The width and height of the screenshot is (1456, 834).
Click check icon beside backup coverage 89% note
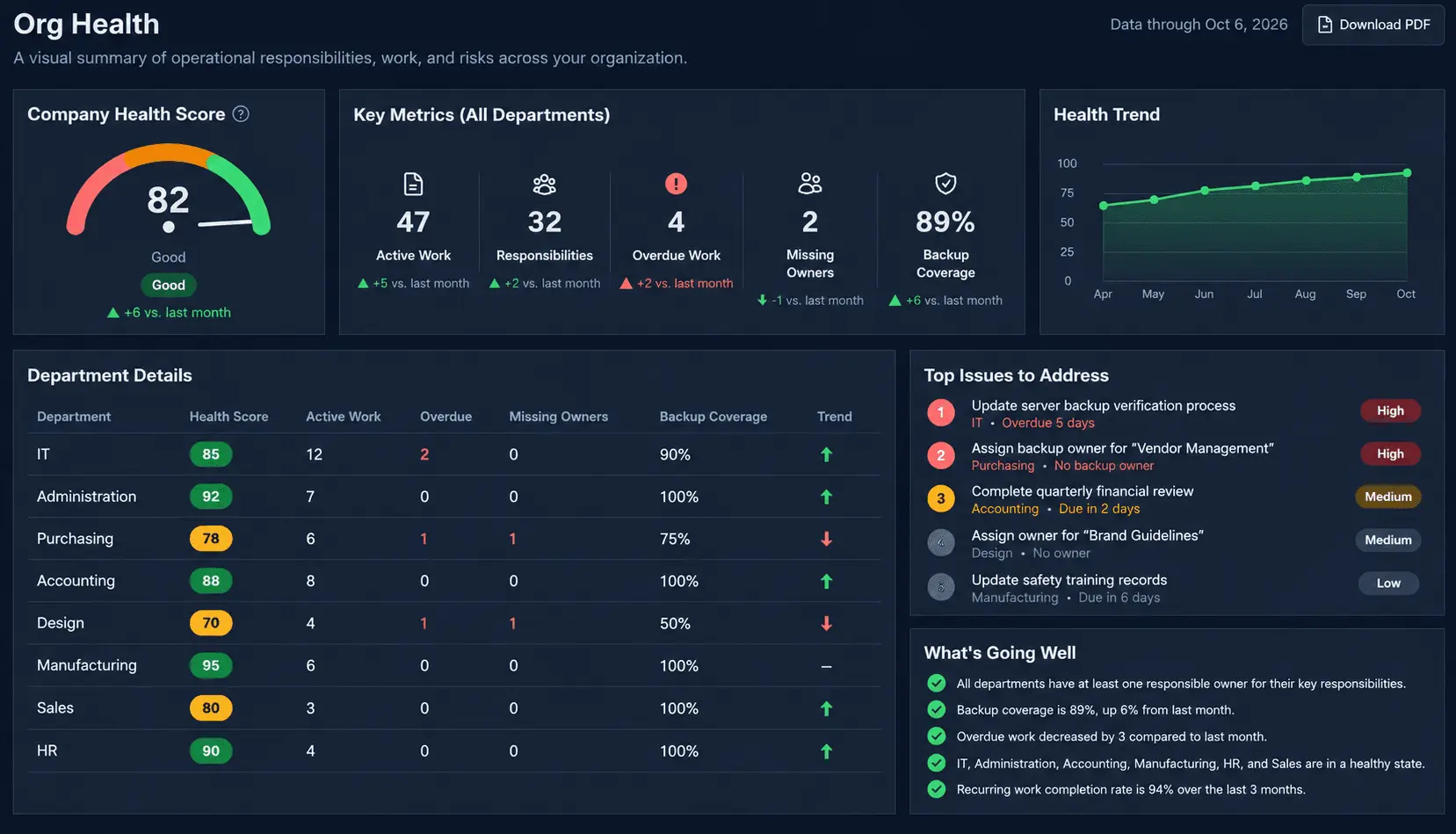[937, 709]
